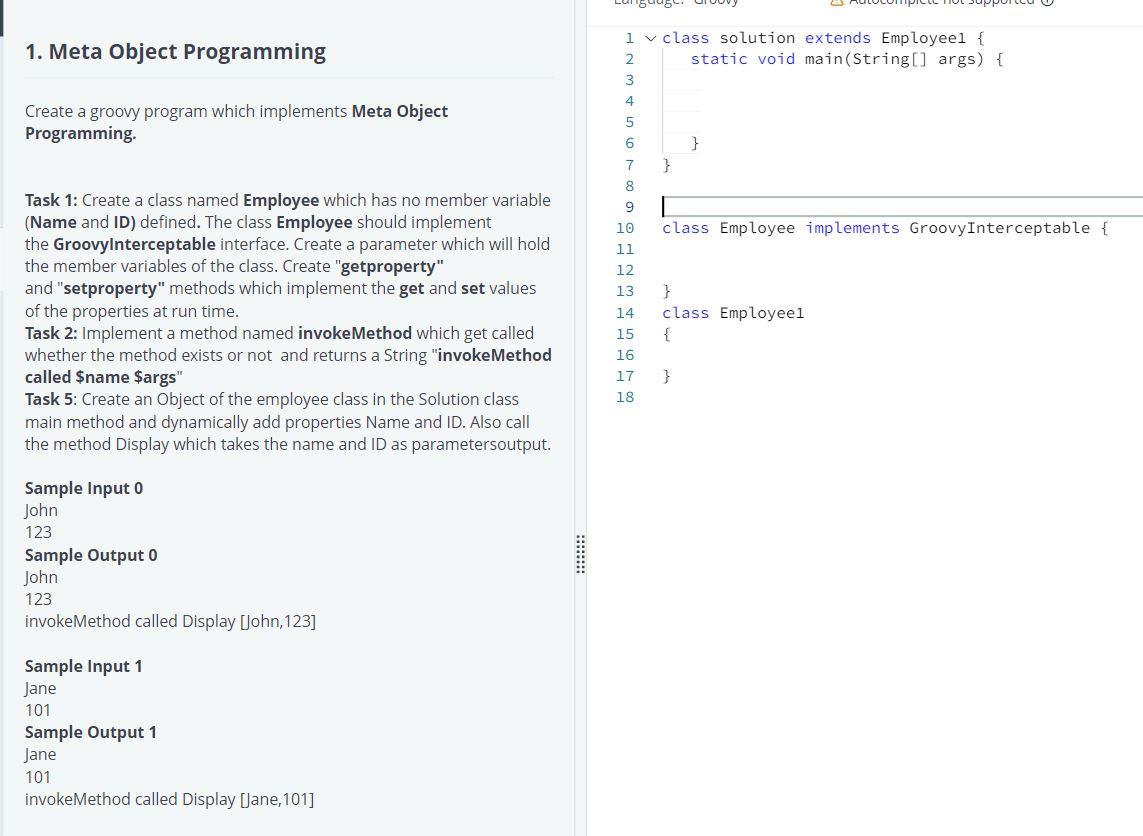Click line number 14 in the editor gutter
Viewport: 1143px width, 836px height.
[625, 312]
